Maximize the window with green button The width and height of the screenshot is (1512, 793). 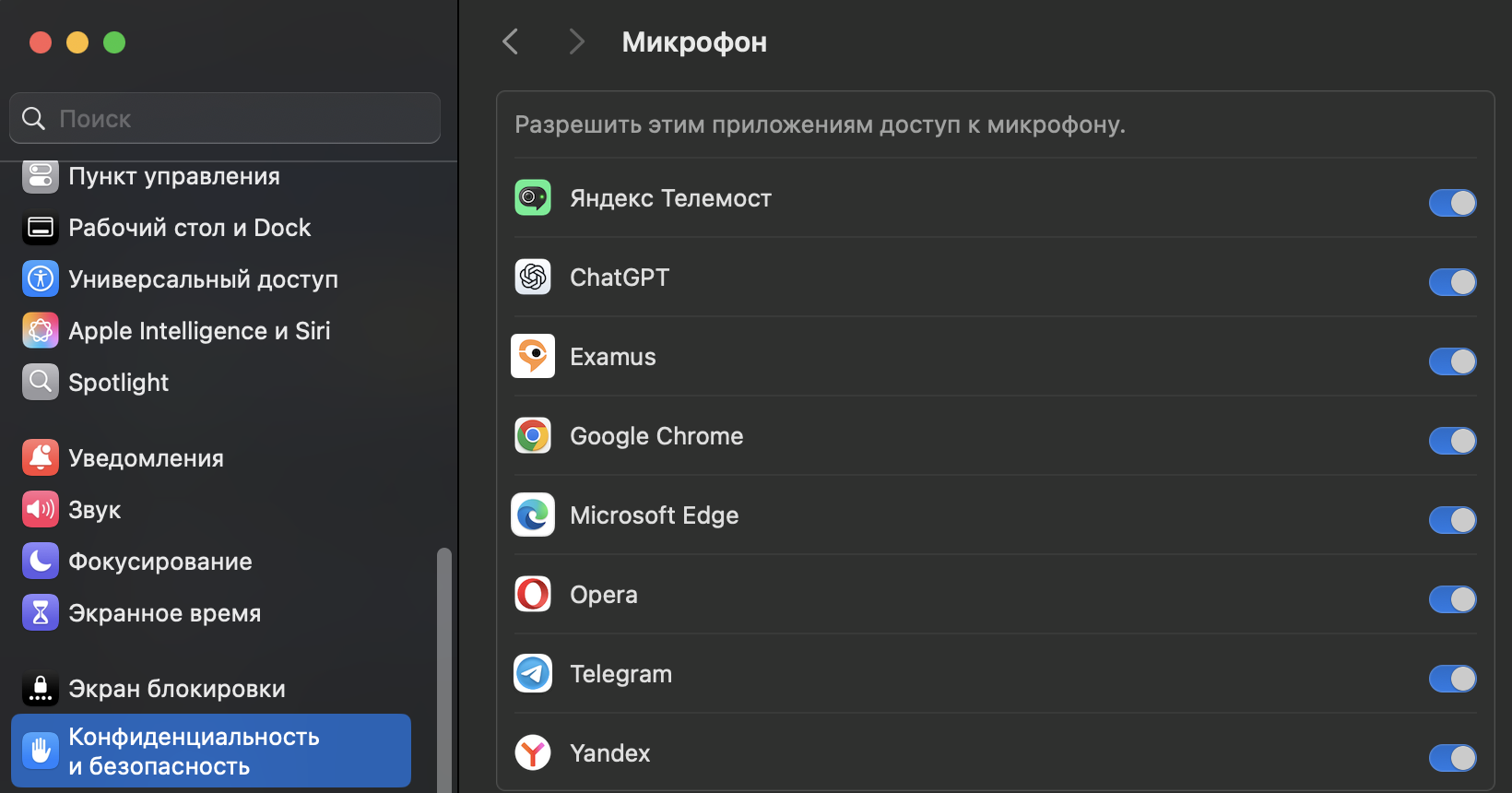point(114,42)
